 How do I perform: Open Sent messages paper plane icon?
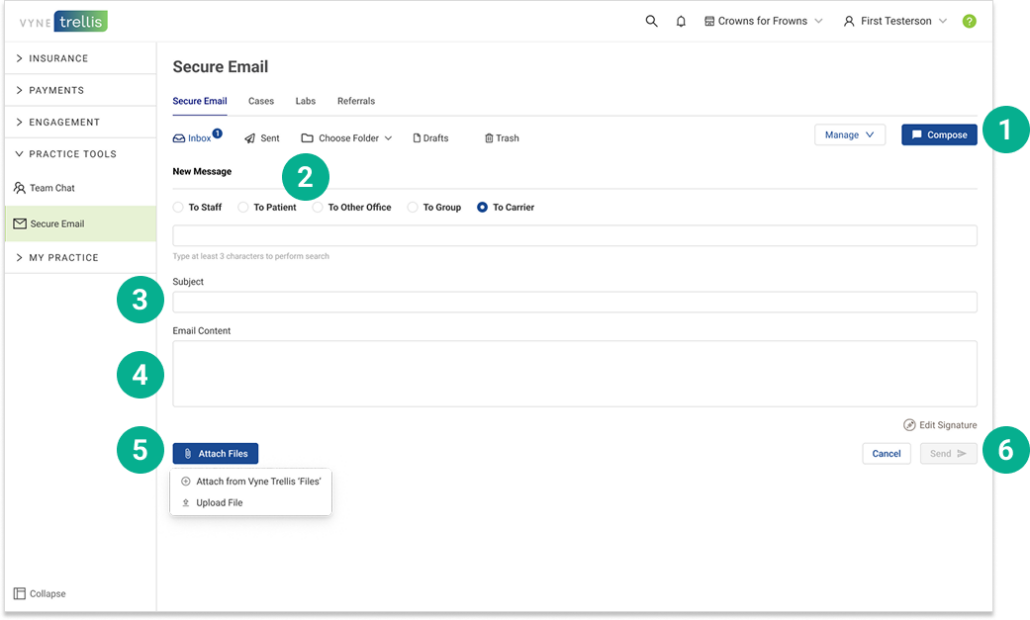coord(250,139)
